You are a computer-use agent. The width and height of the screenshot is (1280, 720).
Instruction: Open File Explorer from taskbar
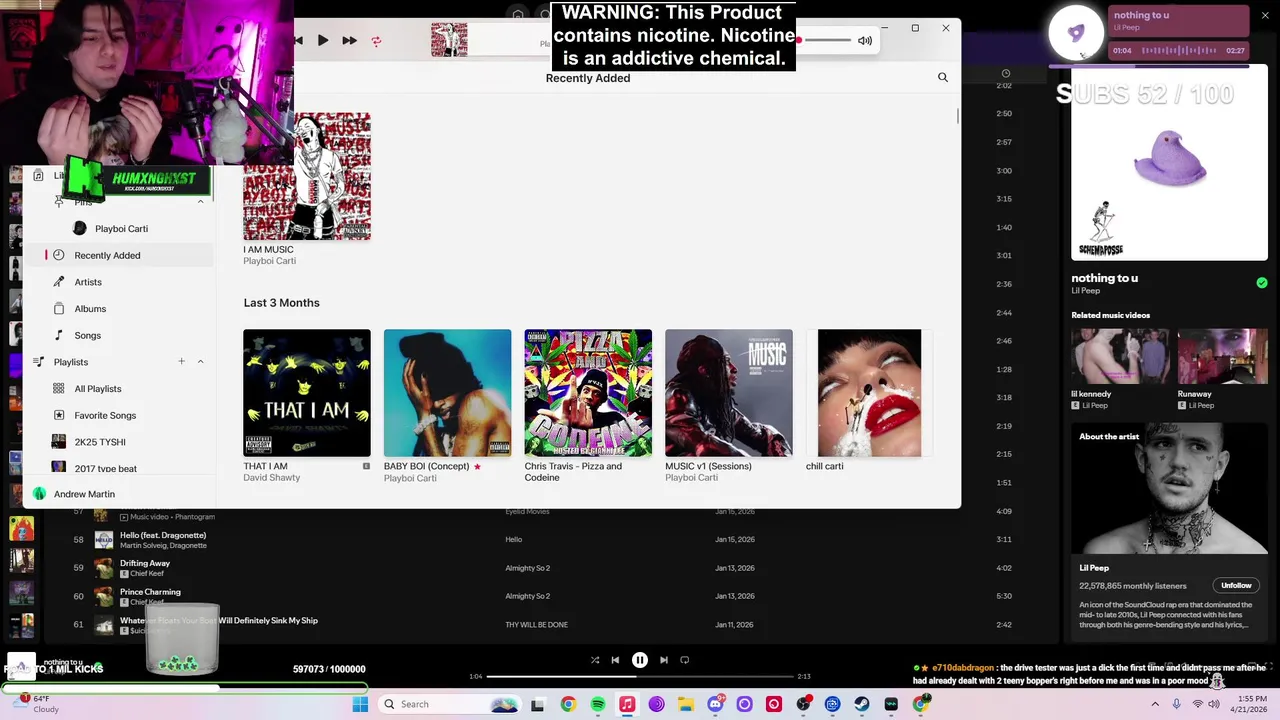pos(685,704)
